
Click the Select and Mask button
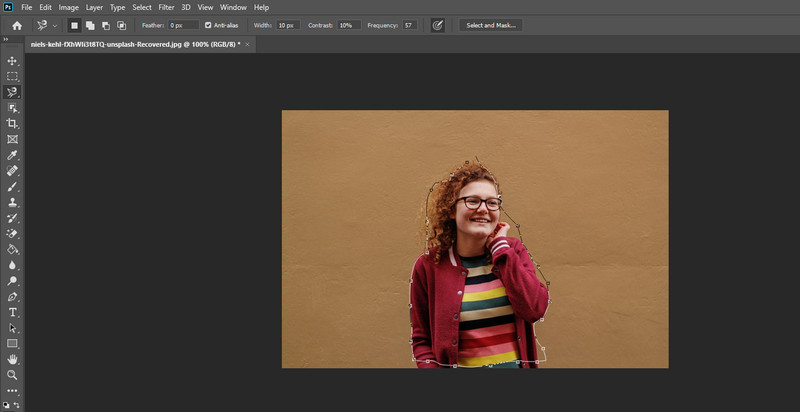click(x=490, y=25)
